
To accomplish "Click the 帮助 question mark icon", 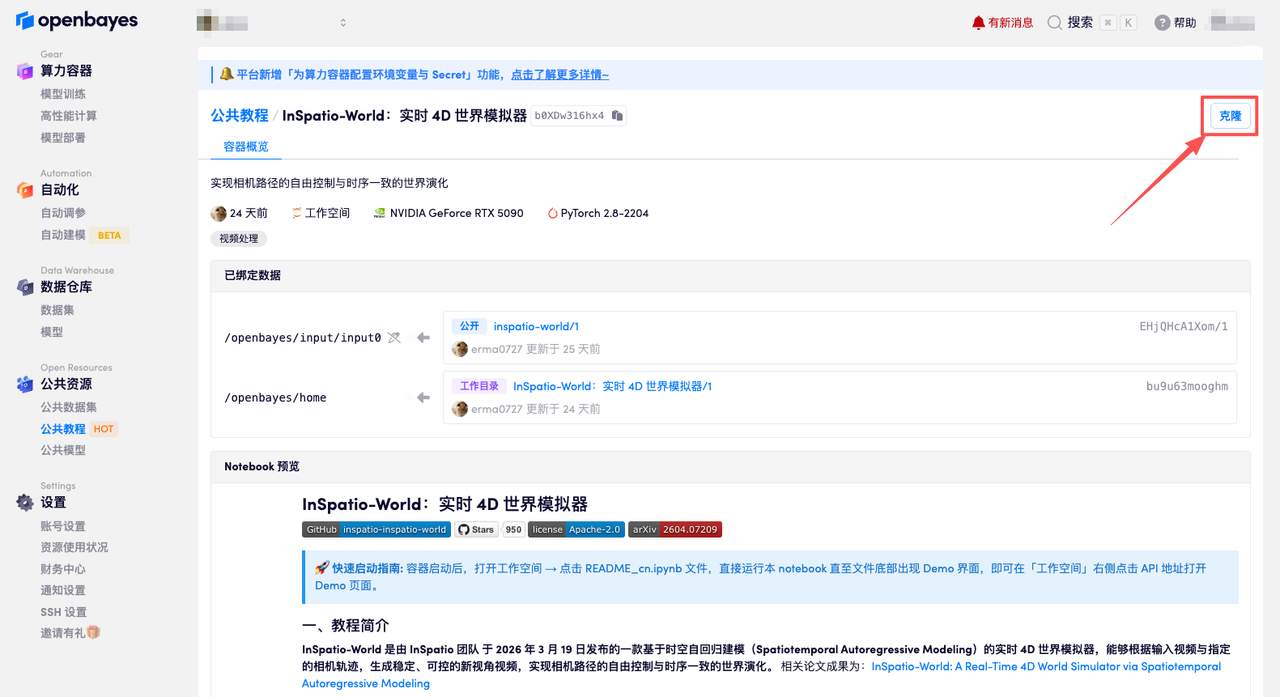I will tap(1162, 22).
